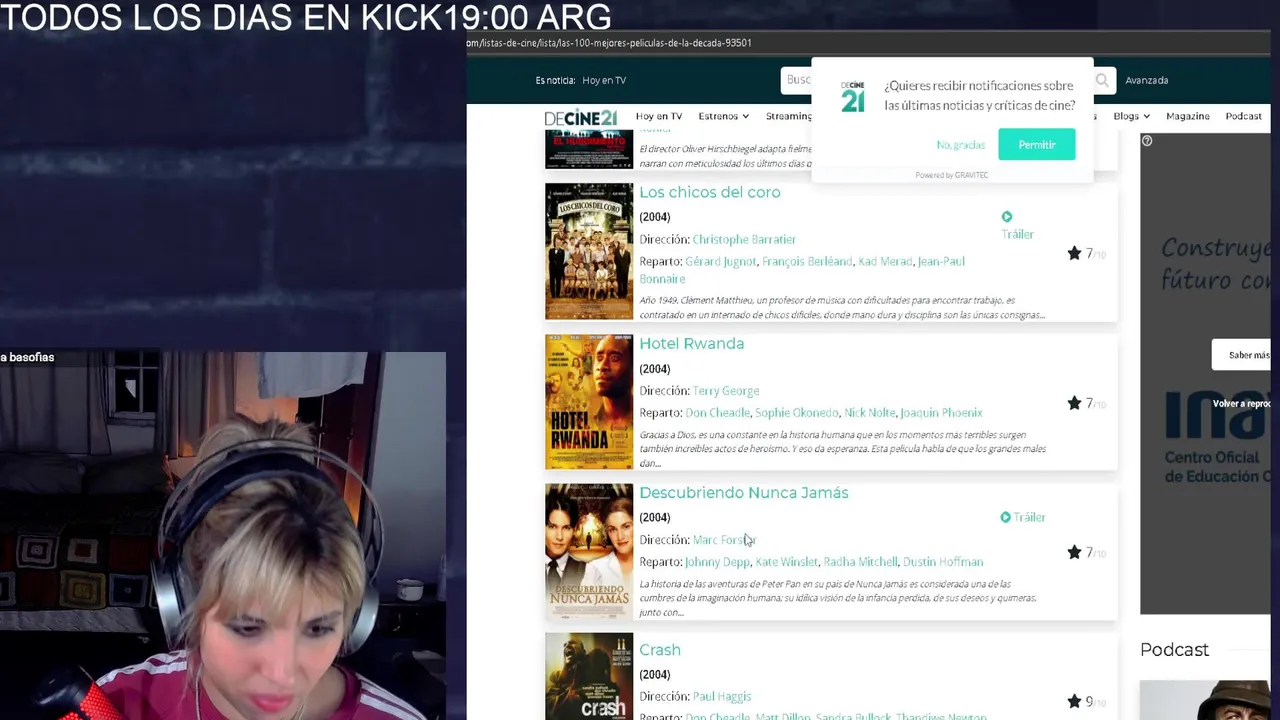Click Hoy en TV next to Es noticia
This screenshot has height=720, width=1280.
pos(604,80)
